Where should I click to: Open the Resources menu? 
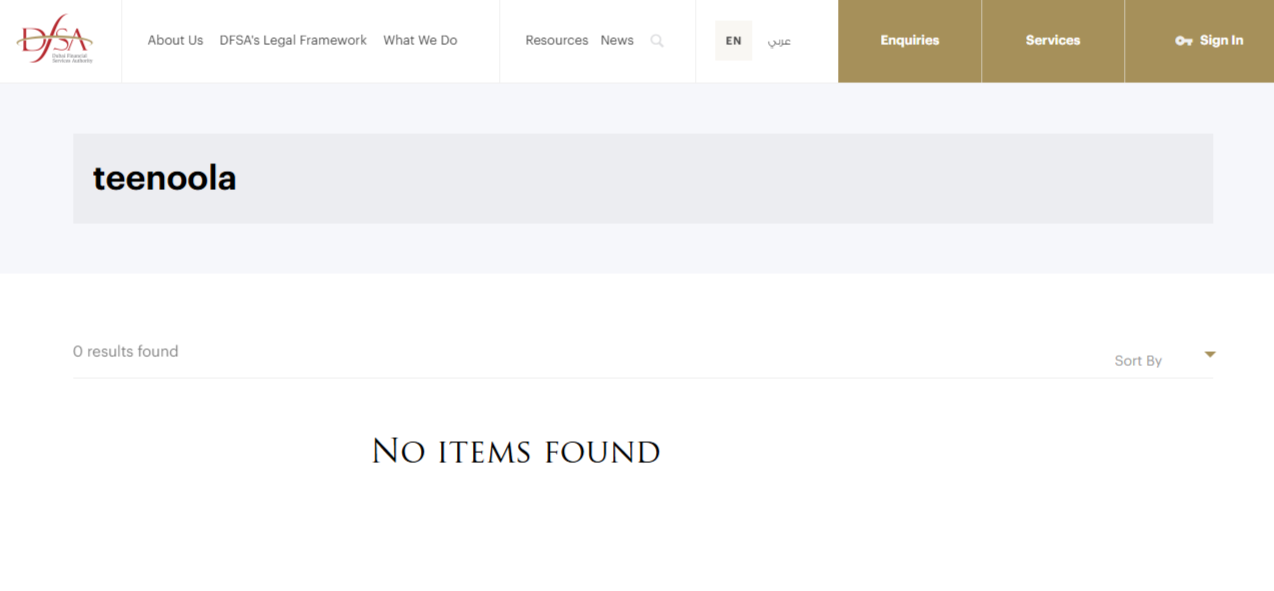click(556, 40)
